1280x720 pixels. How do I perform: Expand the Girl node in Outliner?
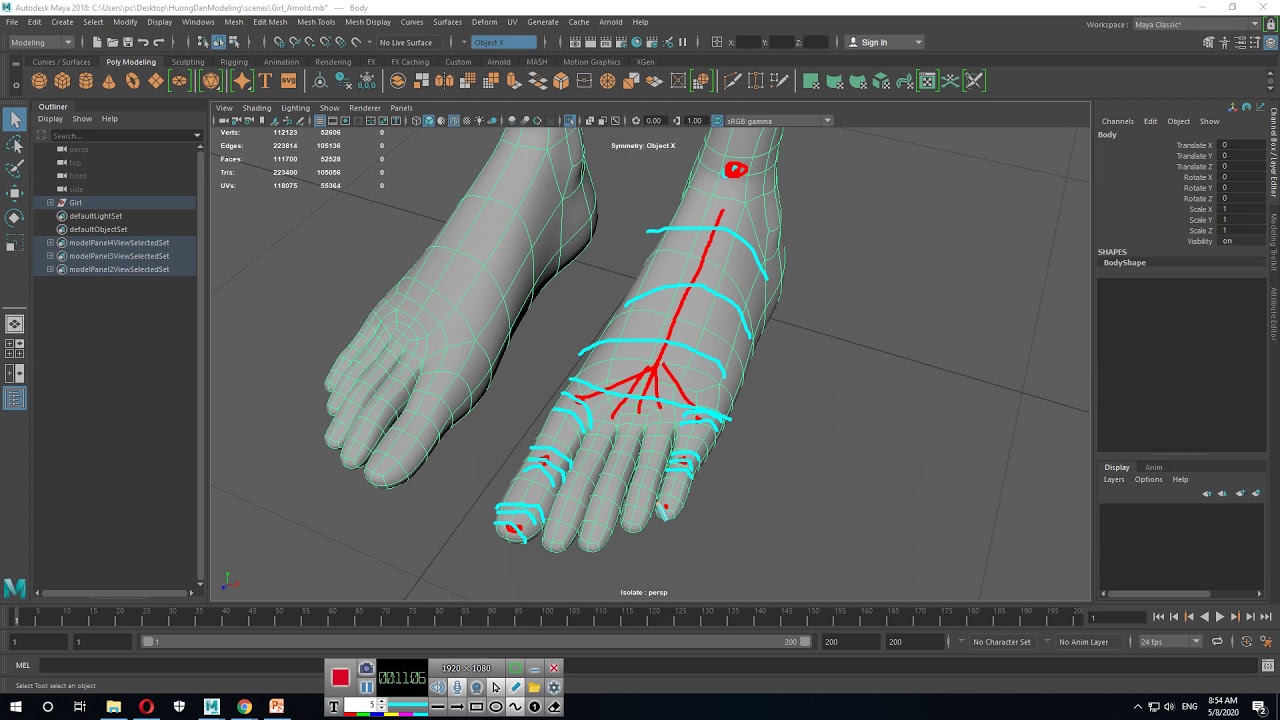[50, 202]
